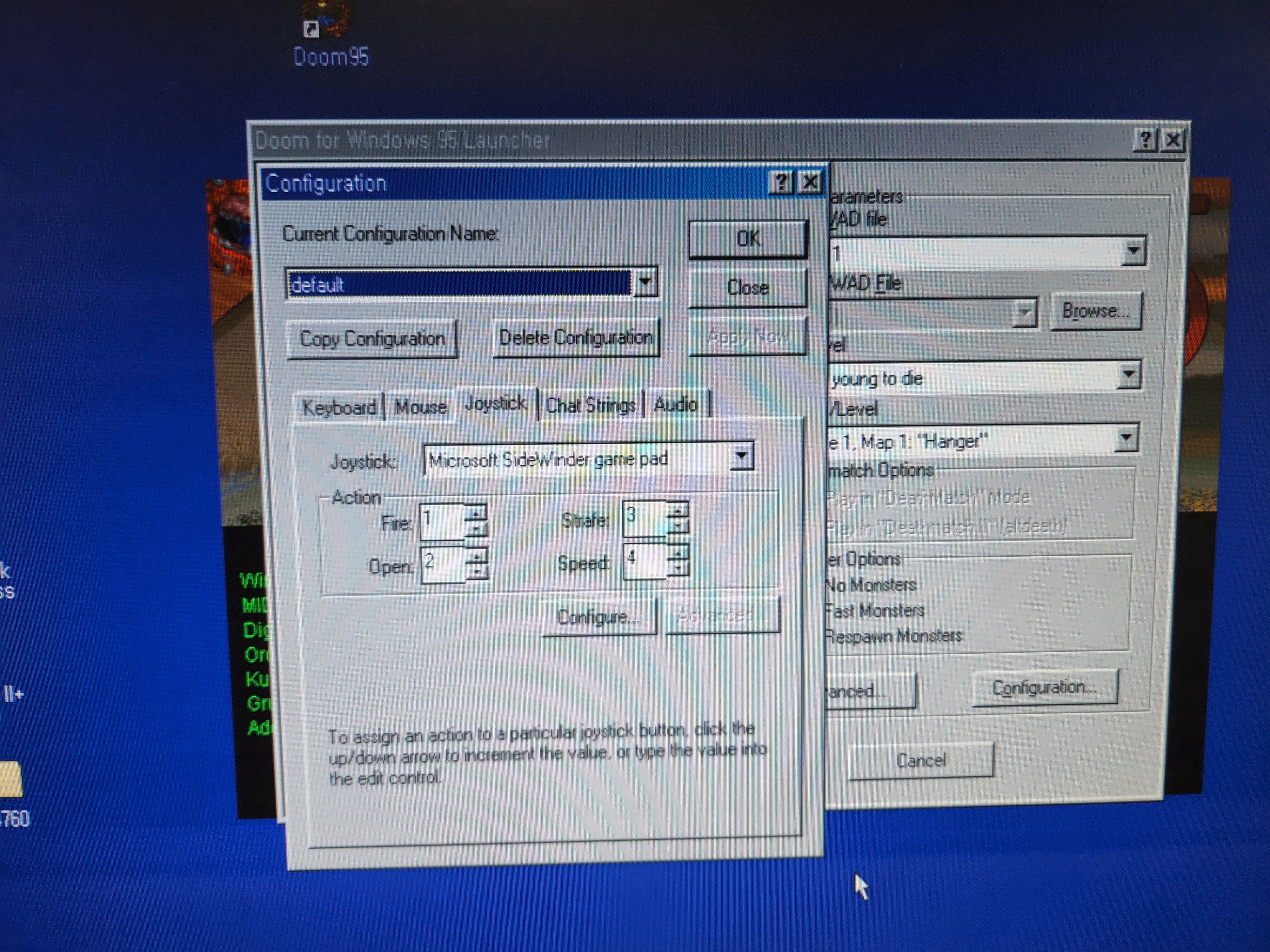Switch to the Audio tab
Screen dimensions: 1270x952
pos(675,405)
